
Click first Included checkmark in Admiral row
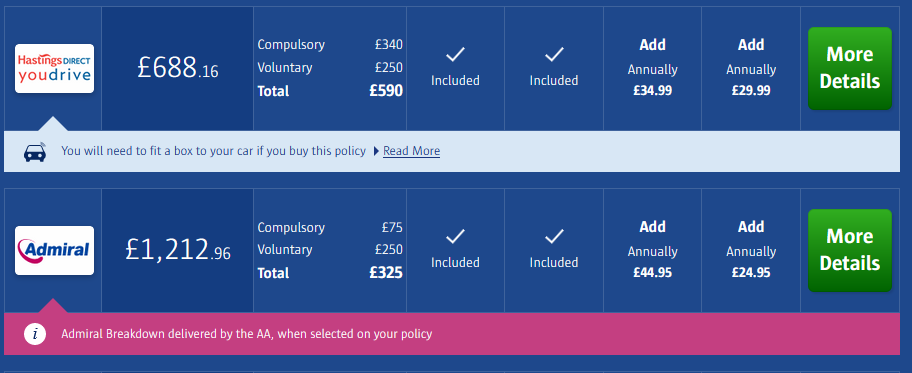[x=455, y=236]
